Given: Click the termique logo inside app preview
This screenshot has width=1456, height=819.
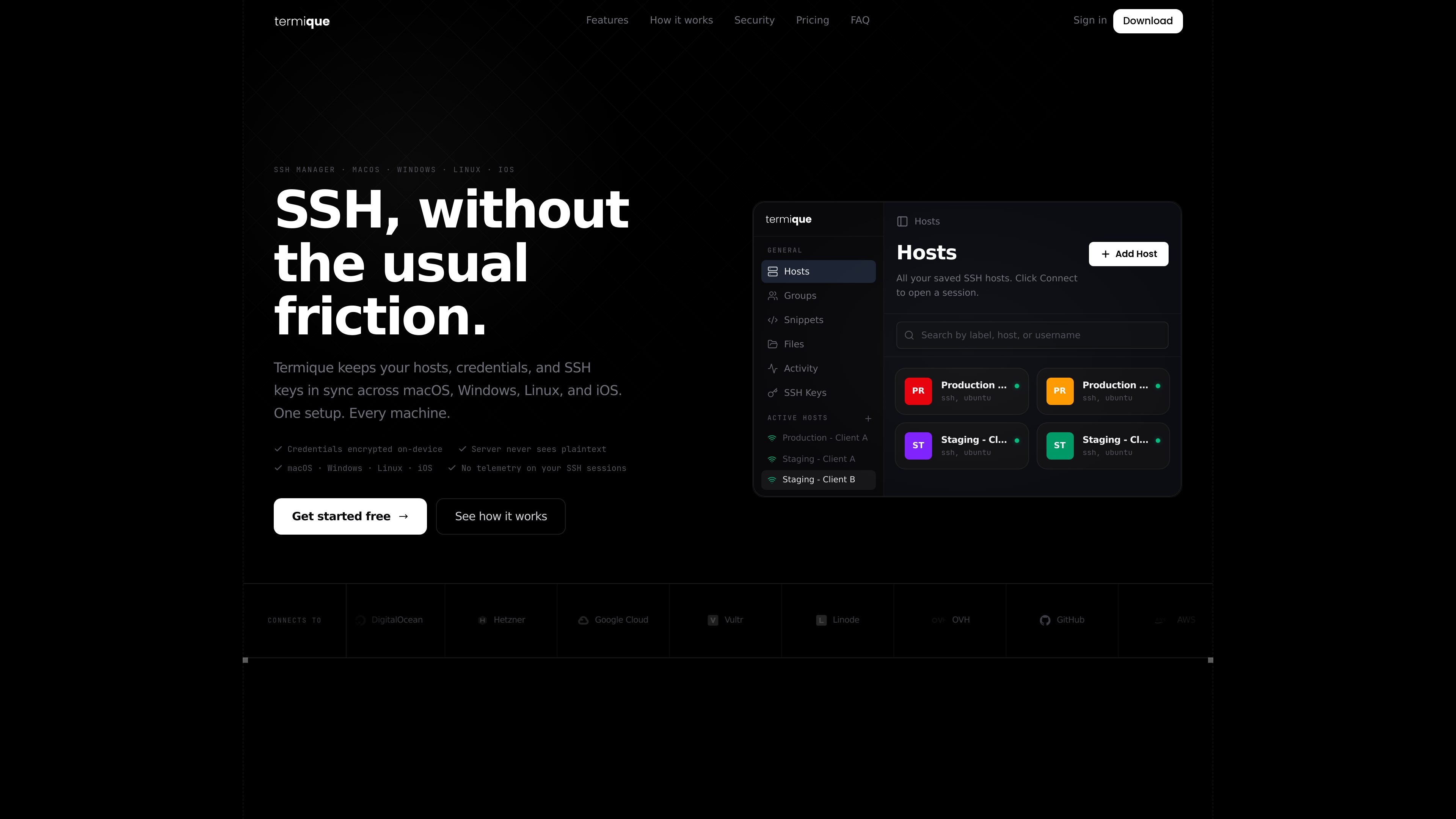Looking at the screenshot, I should point(788,219).
